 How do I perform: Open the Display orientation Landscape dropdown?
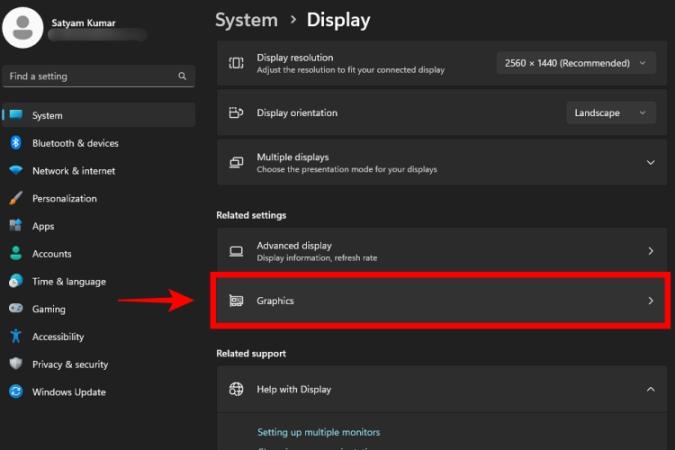click(x=610, y=113)
